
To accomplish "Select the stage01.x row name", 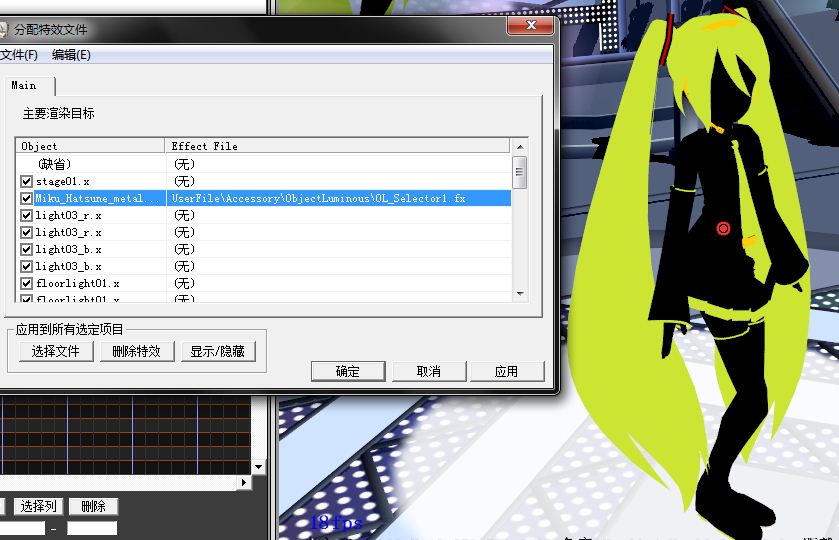I will point(63,181).
